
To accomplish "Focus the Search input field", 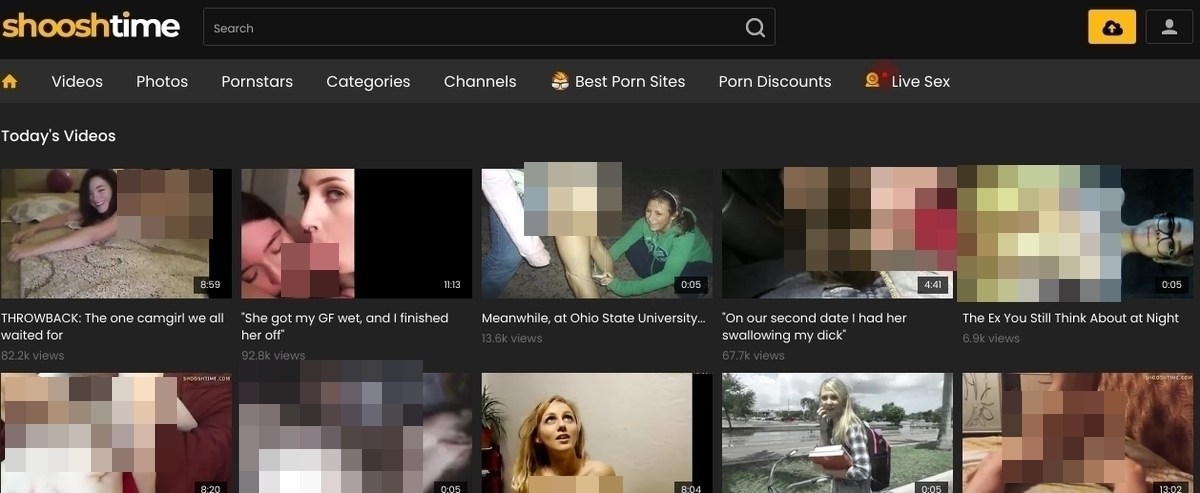I will pos(470,28).
